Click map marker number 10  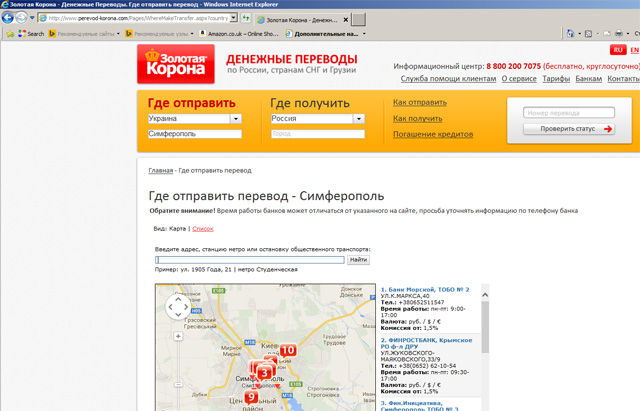(x=288, y=350)
